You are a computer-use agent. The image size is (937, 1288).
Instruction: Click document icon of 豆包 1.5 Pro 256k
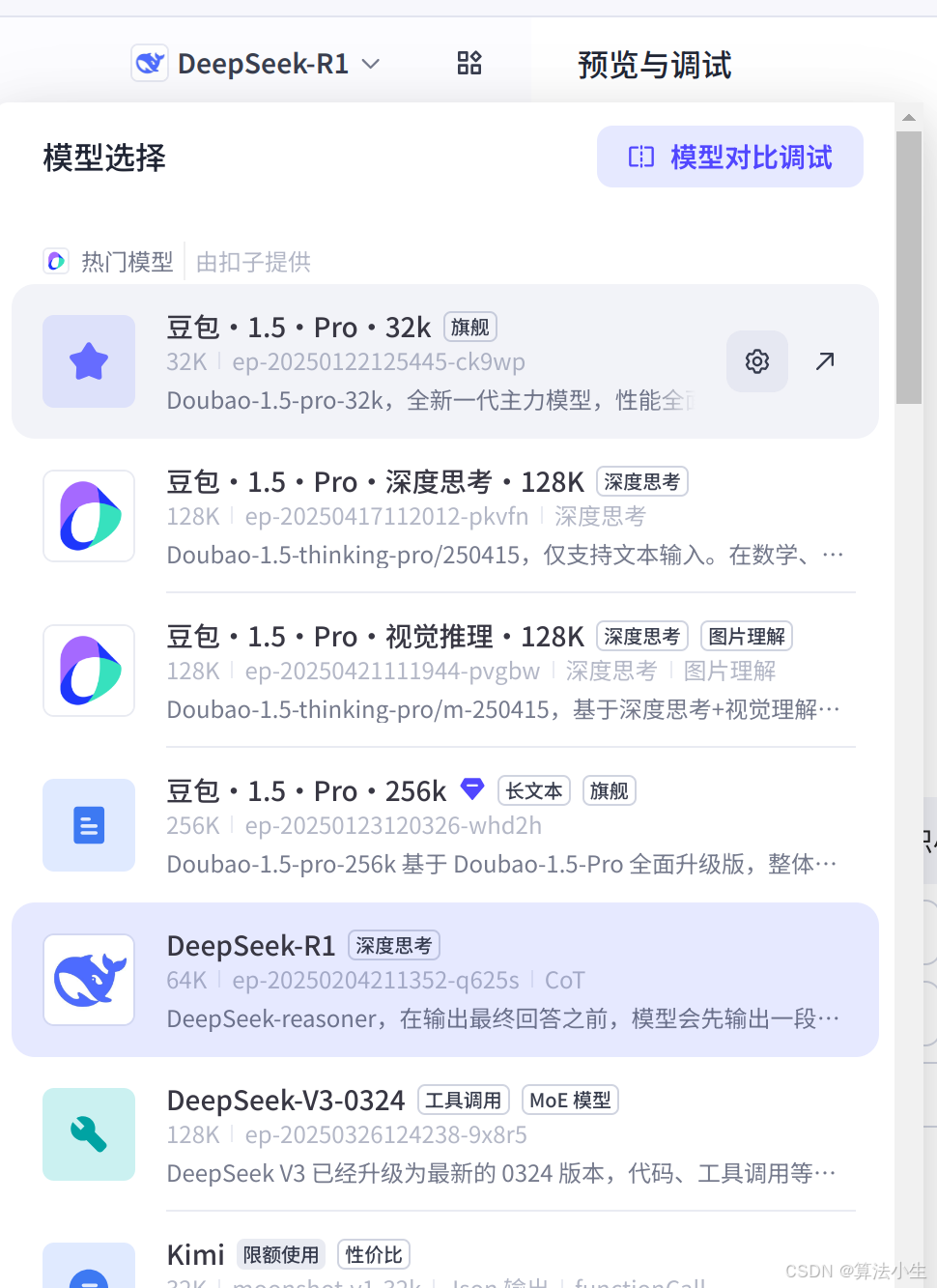[89, 825]
